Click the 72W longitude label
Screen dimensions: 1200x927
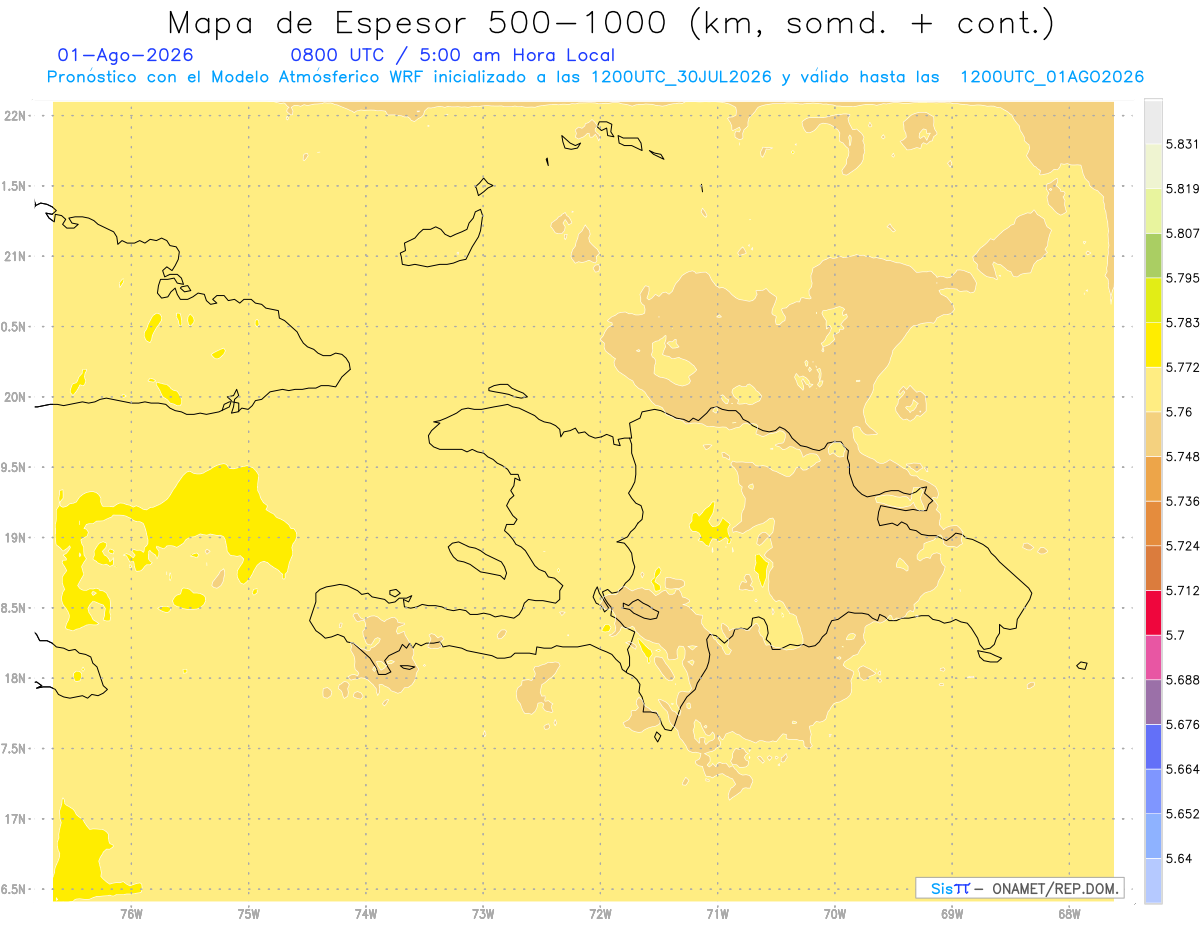[600, 914]
